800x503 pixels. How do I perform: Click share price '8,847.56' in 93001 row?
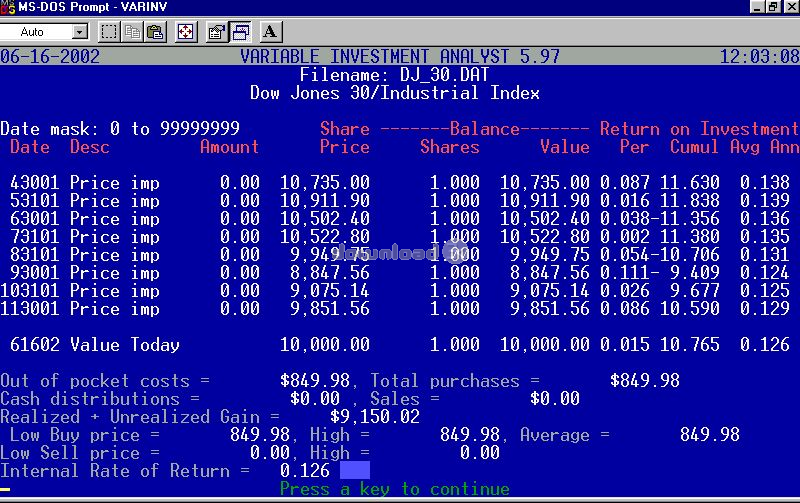point(330,273)
